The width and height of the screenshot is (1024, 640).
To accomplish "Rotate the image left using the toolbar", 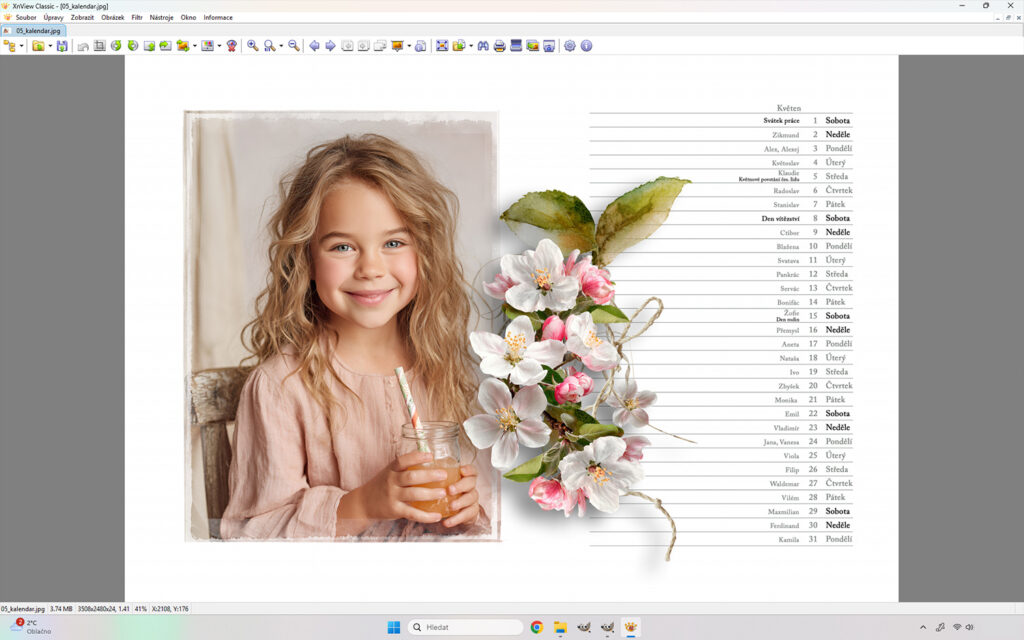I will click(x=116, y=46).
